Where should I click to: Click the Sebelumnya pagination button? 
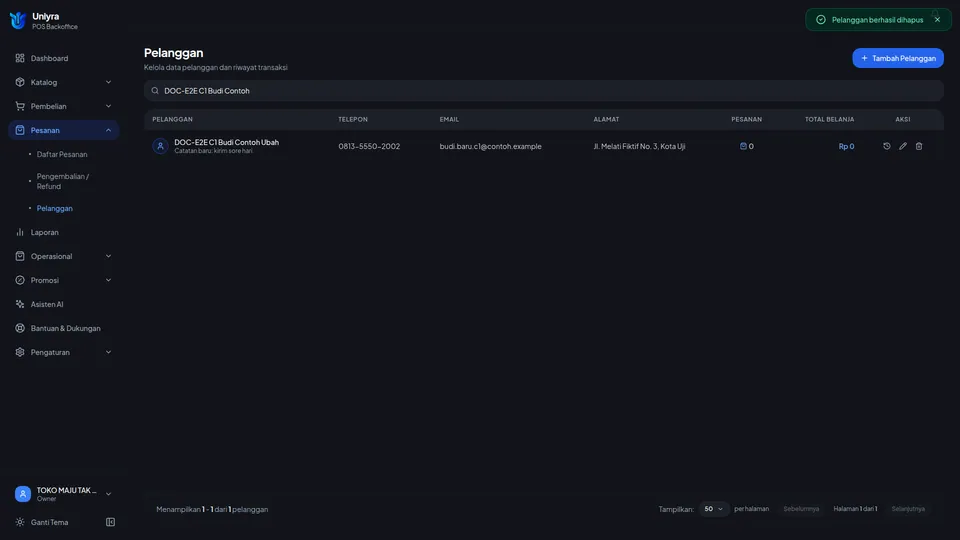tap(801, 509)
